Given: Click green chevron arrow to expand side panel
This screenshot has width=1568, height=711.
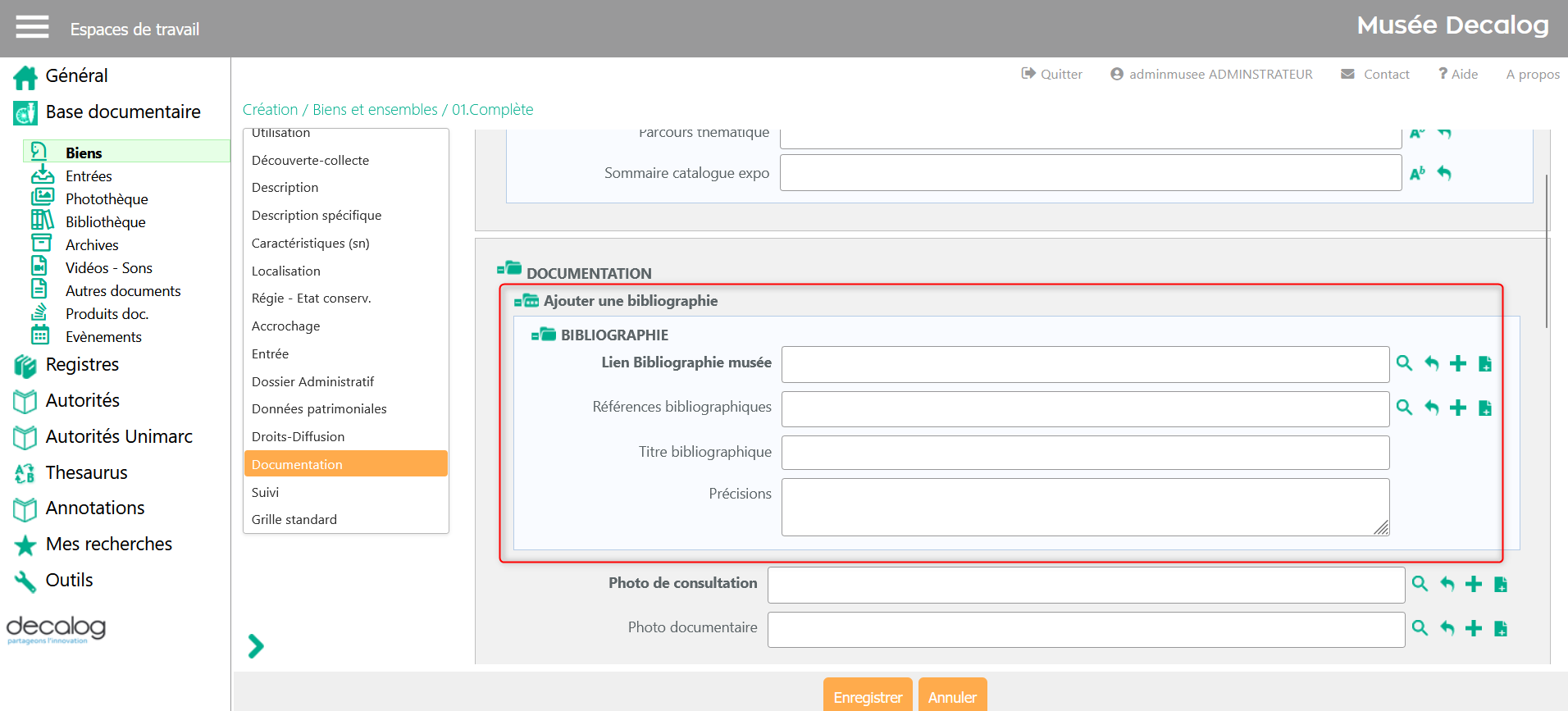Looking at the screenshot, I should 256,646.
